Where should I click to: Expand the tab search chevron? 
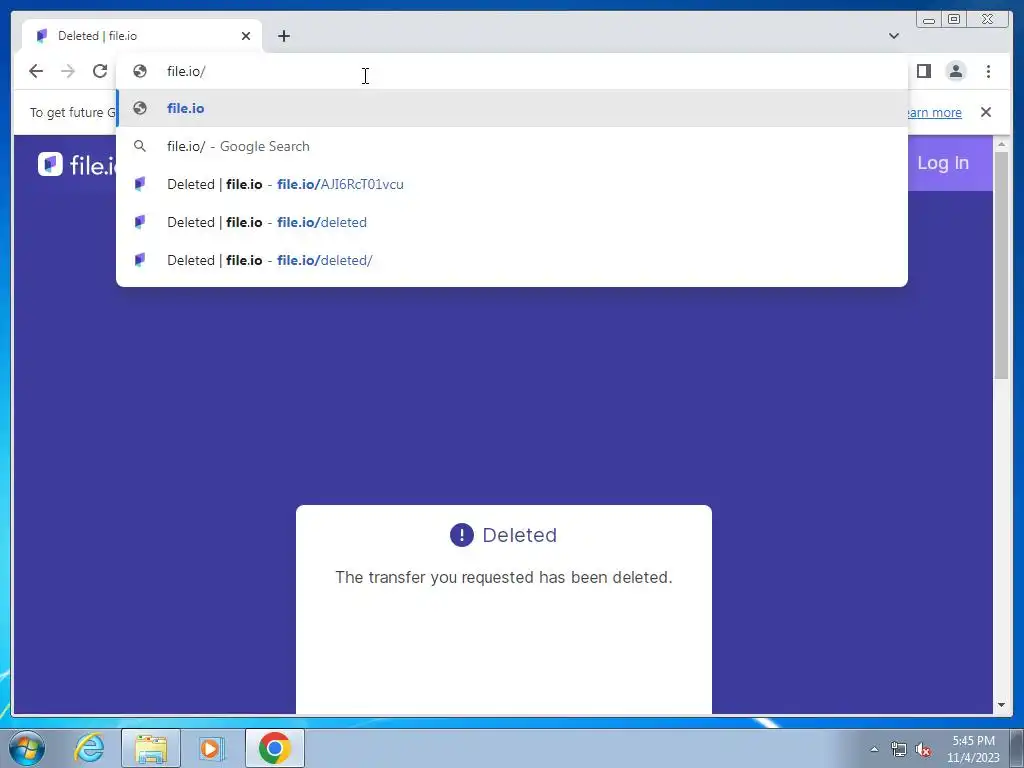pos(893,36)
